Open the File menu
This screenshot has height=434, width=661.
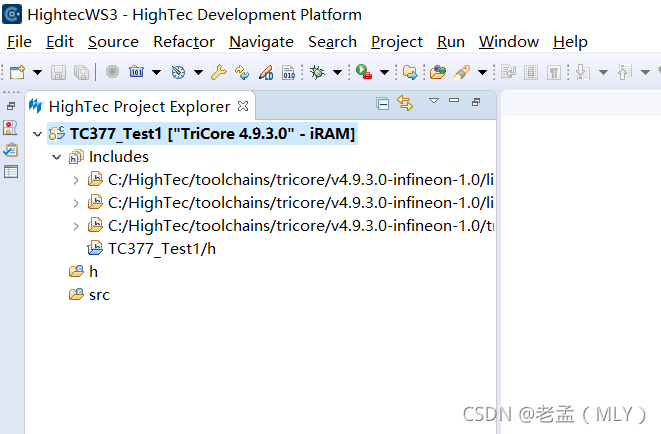19,42
